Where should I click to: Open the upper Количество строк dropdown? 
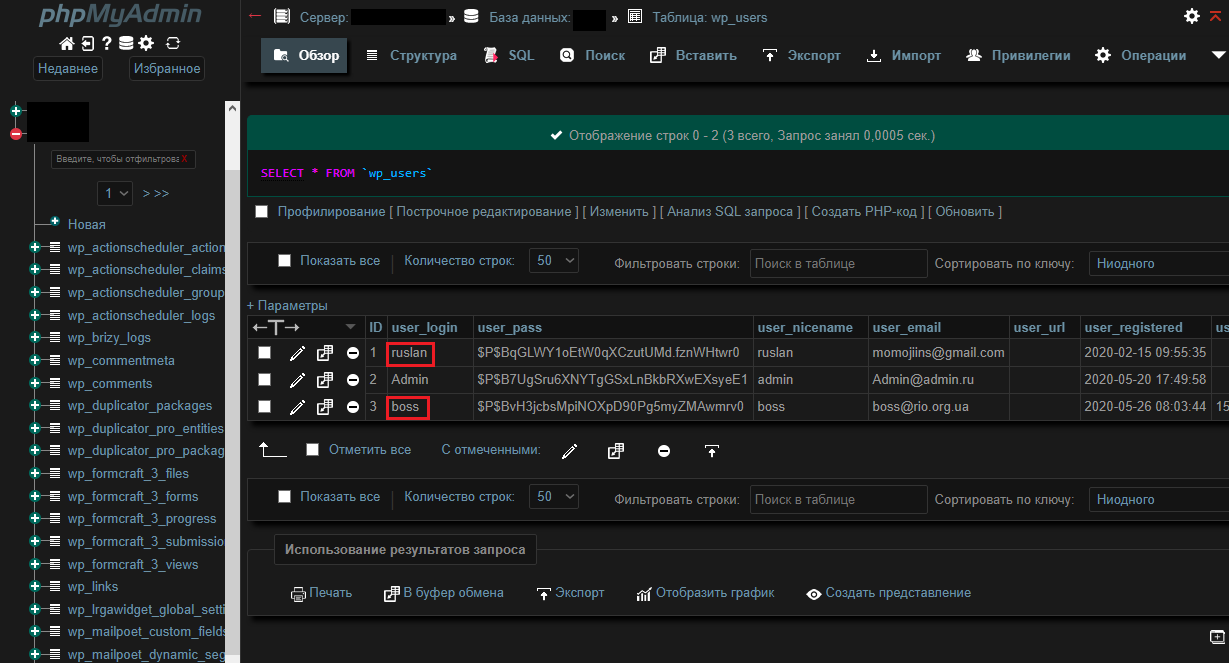click(x=554, y=261)
